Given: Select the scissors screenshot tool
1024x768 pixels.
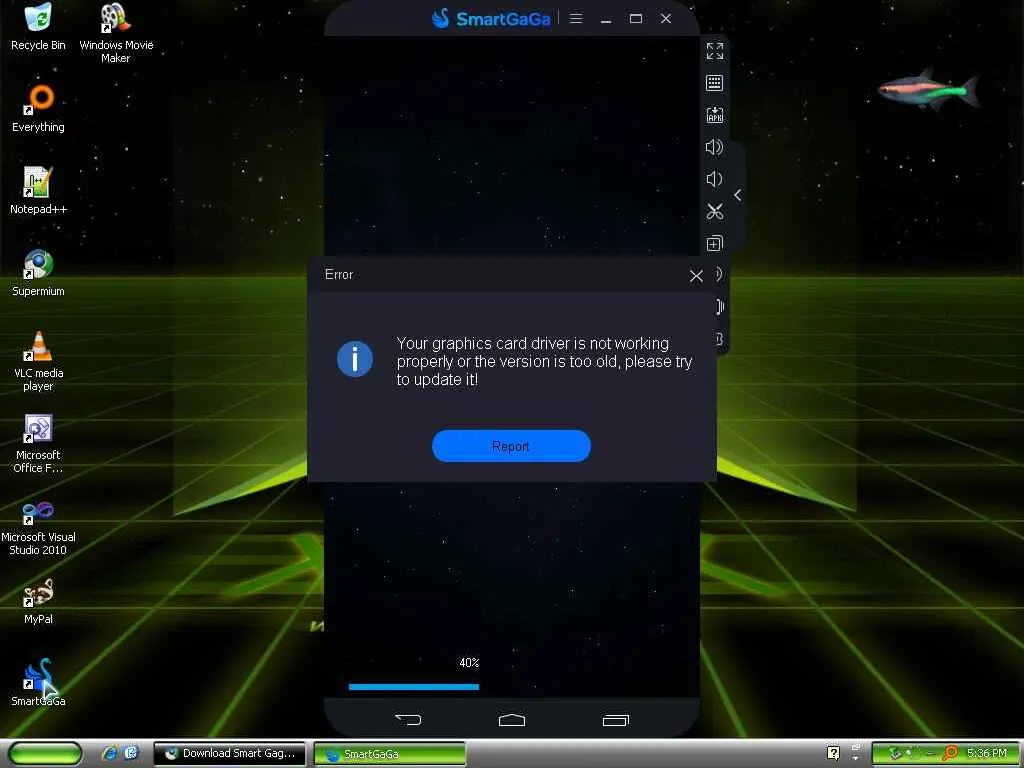Looking at the screenshot, I should tap(714, 212).
